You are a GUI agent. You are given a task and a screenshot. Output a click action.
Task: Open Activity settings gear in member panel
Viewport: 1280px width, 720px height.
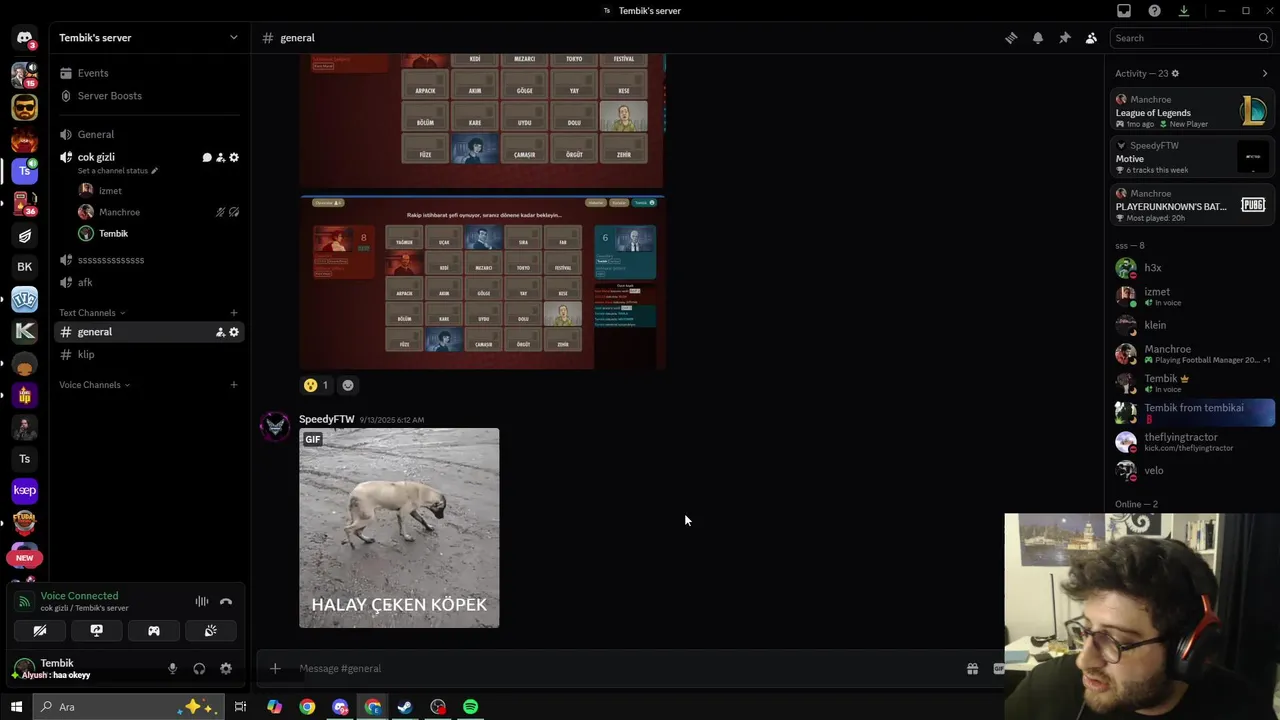pos(1175,73)
